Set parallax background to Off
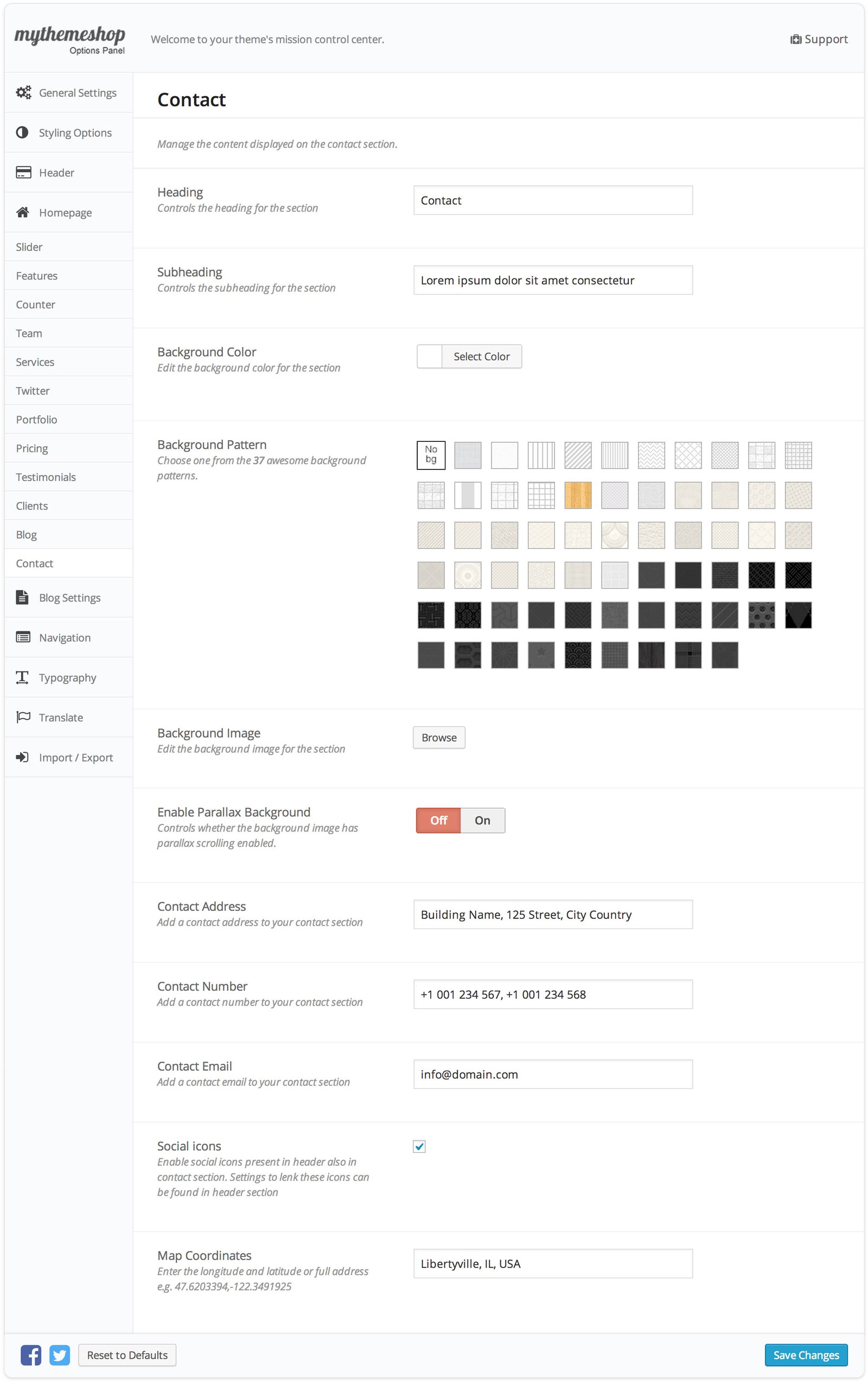 438,820
